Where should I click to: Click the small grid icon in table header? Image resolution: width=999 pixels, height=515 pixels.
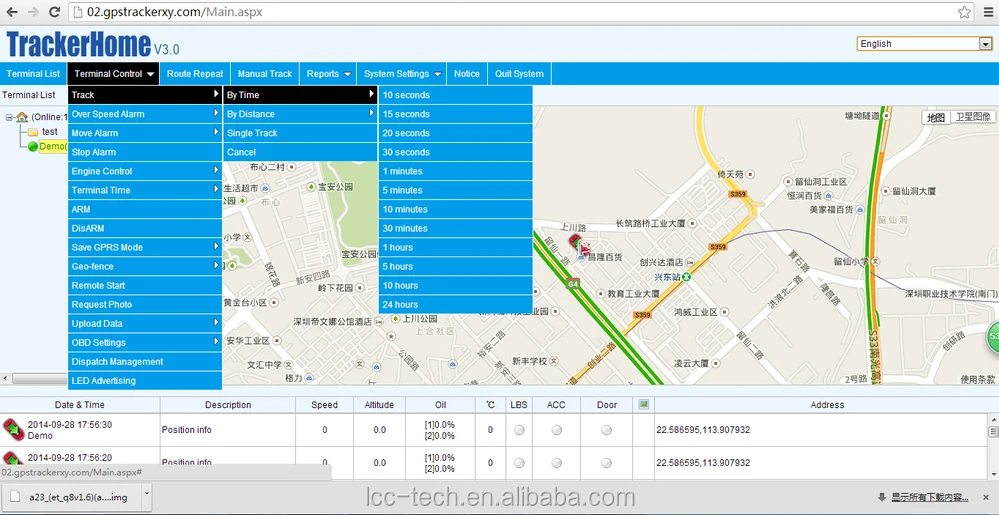pos(644,405)
